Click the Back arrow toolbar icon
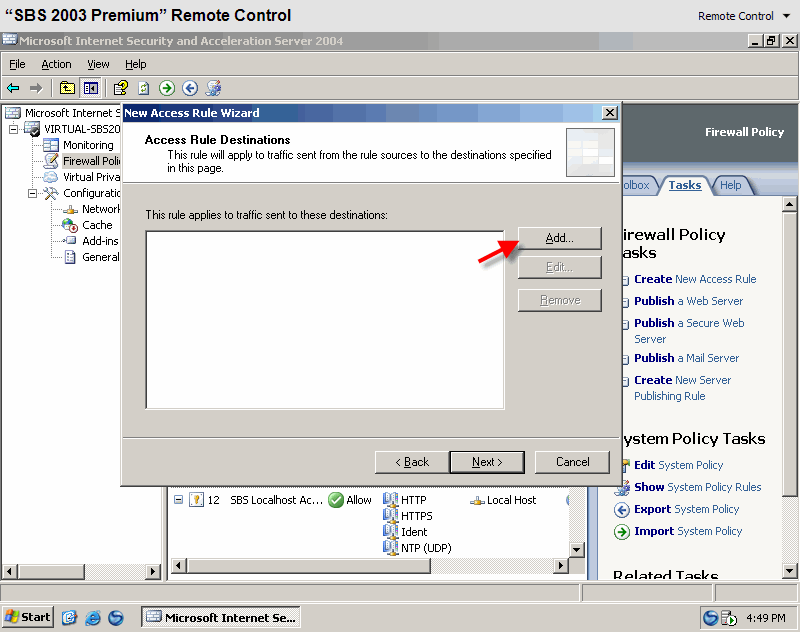This screenshot has height=632, width=800. coord(13,88)
